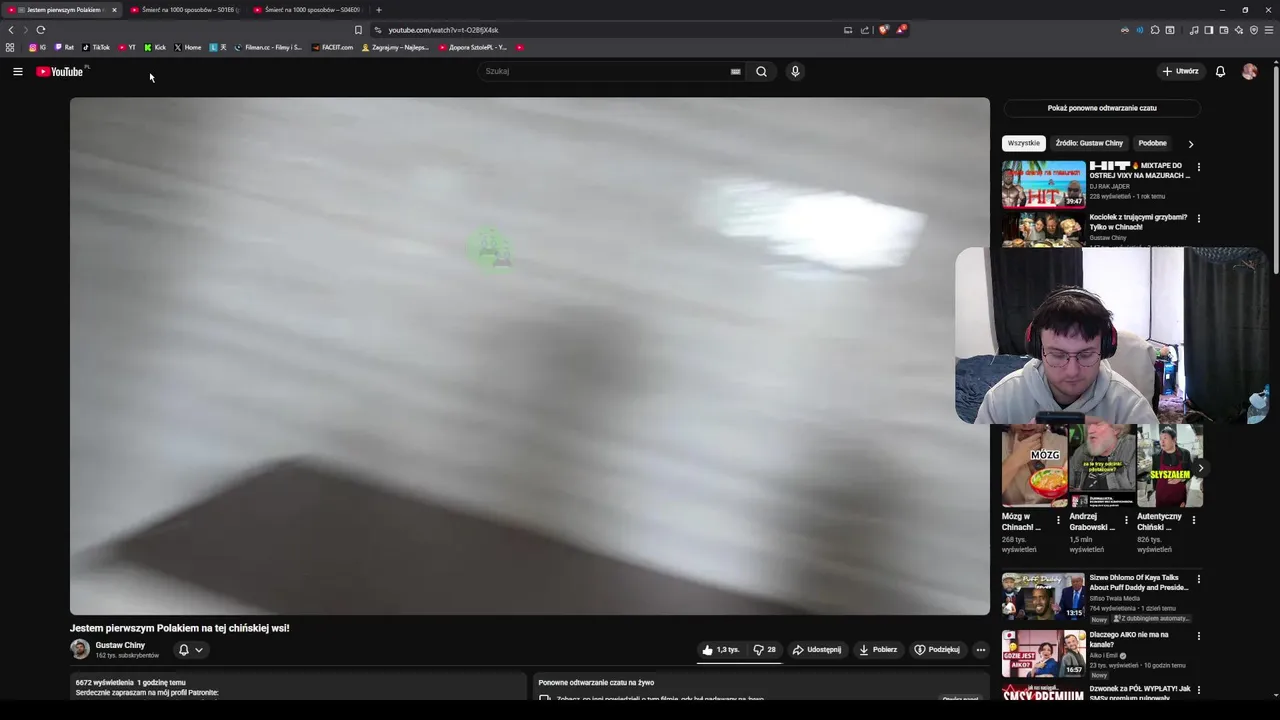Click the Brave Shields lion icon

pos(883,30)
